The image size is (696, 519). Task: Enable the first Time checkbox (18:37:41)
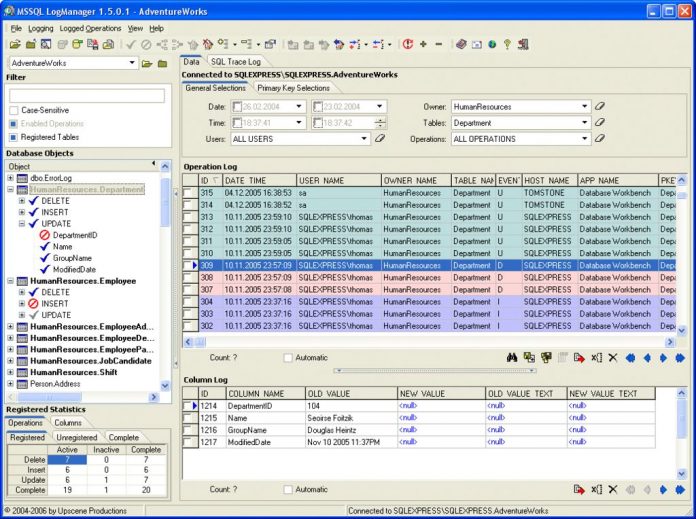[237, 123]
